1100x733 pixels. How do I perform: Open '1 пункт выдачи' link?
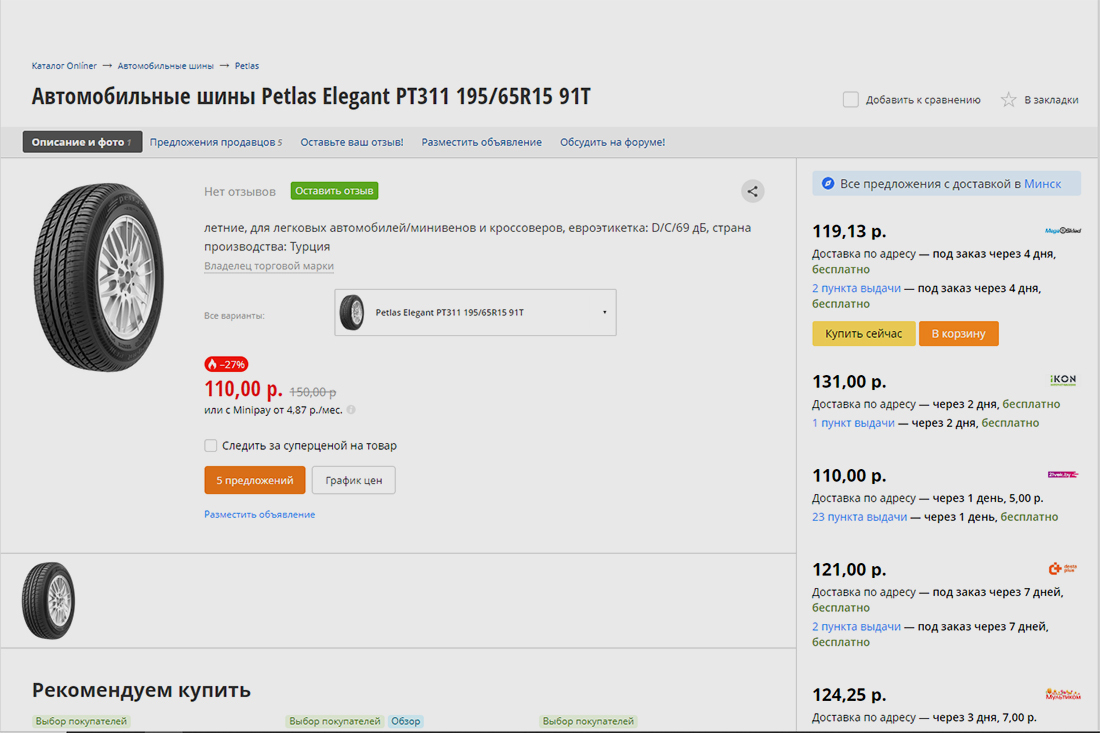tap(853, 422)
